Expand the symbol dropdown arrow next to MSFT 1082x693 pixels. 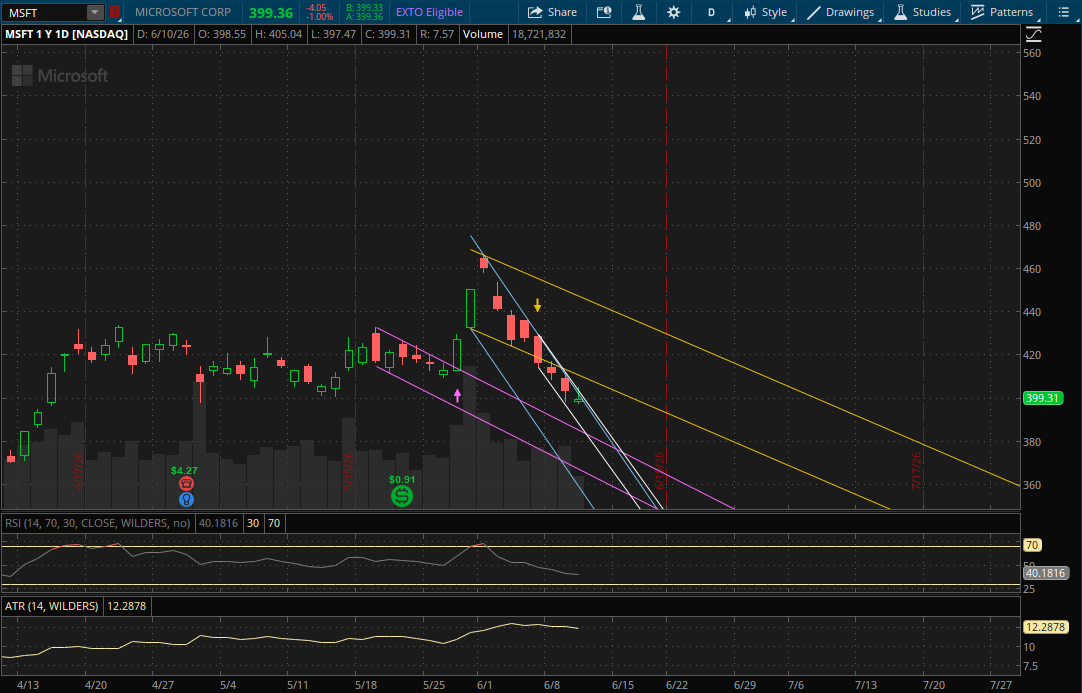(95, 12)
